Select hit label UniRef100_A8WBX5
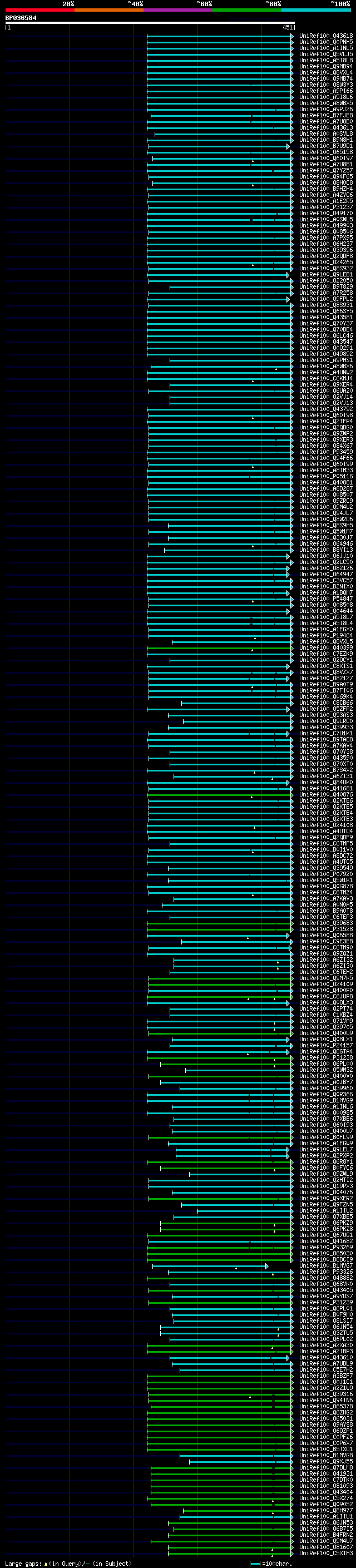 326,103
